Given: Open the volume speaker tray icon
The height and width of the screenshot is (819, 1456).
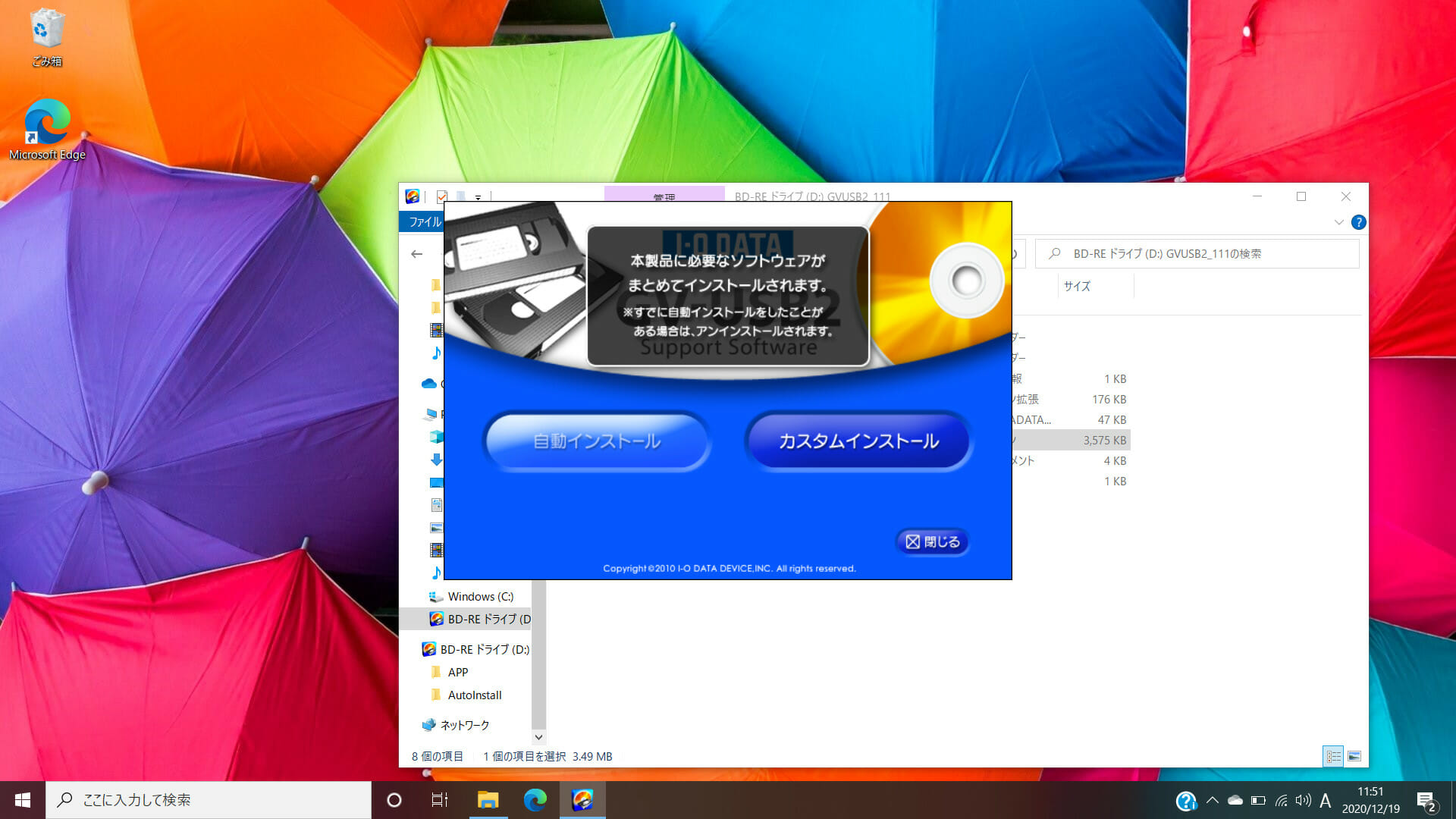Looking at the screenshot, I should click(1303, 800).
